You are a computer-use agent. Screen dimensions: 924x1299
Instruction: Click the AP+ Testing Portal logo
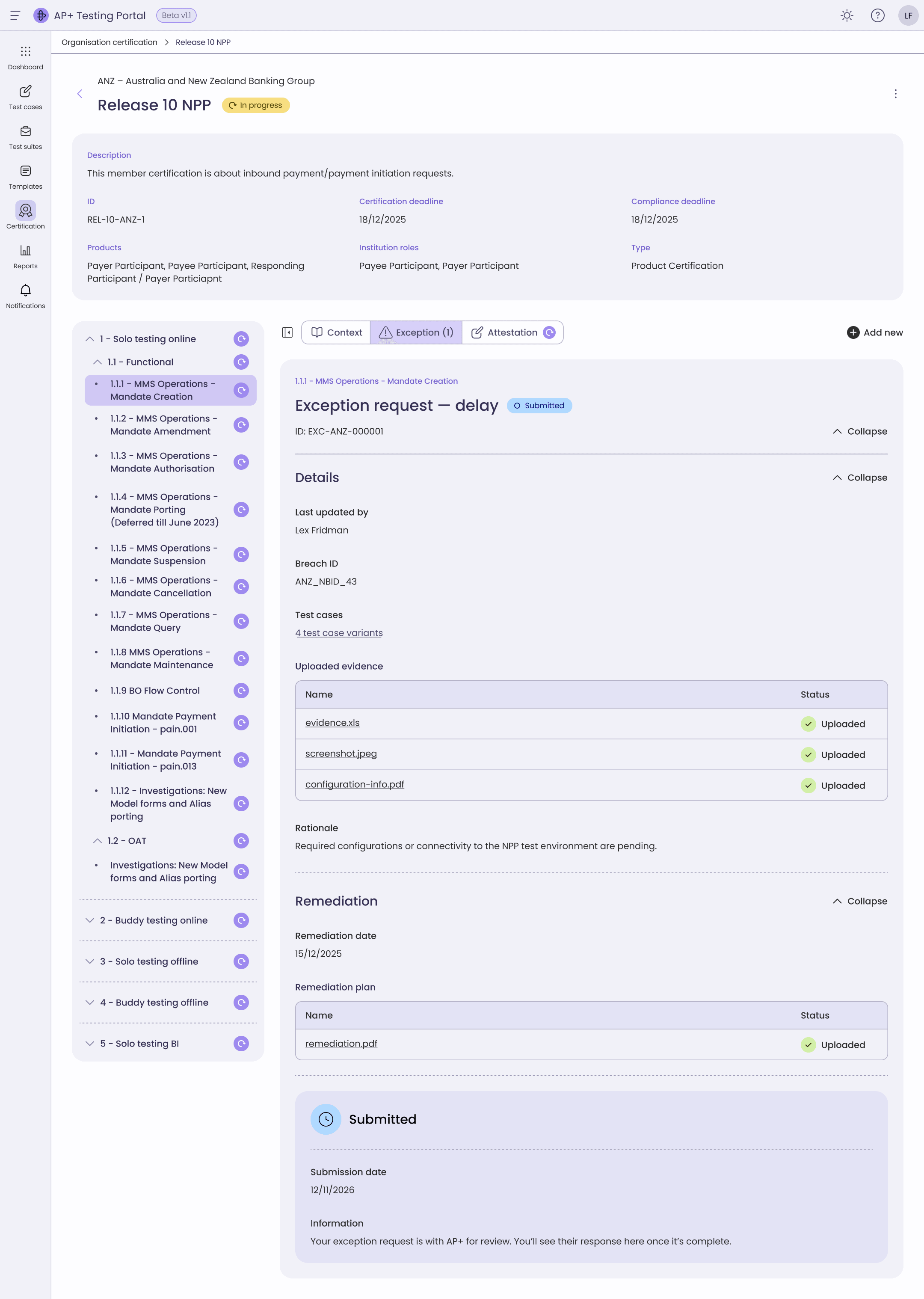click(41, 15)
